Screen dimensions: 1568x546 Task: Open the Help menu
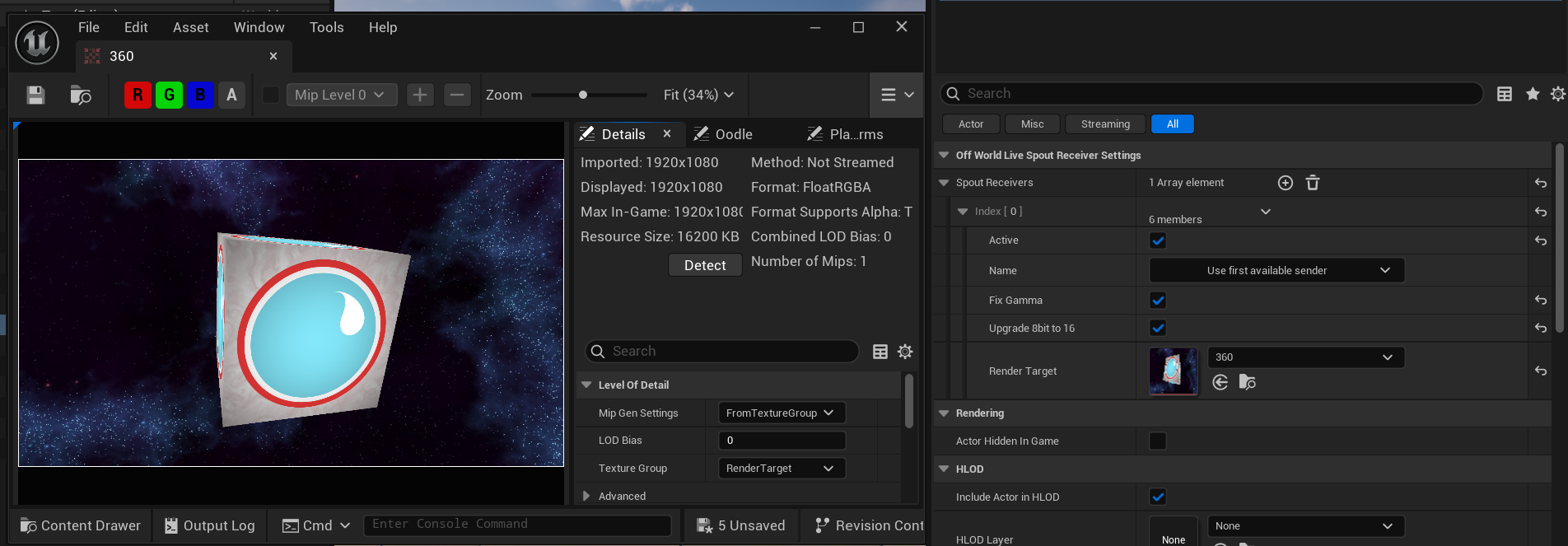[383, 27]
